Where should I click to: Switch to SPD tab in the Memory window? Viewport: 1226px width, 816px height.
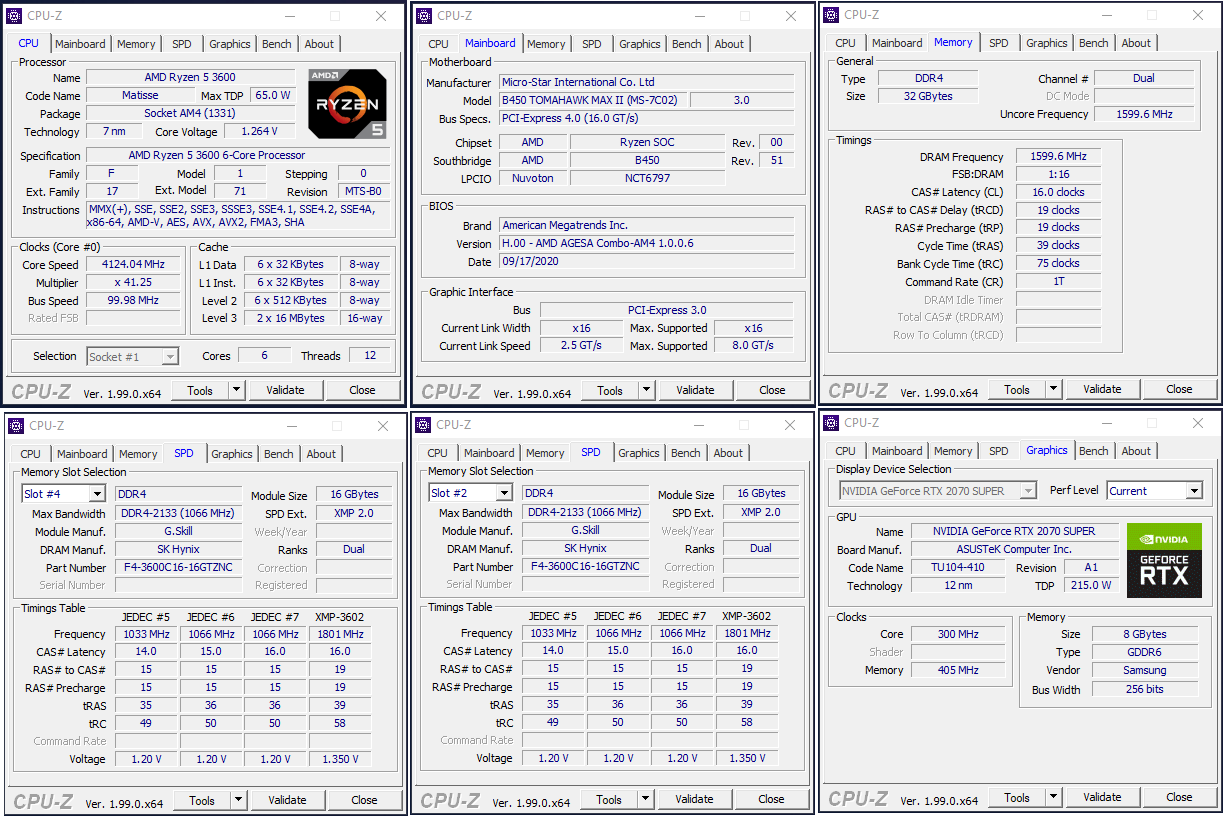point(999,43)
